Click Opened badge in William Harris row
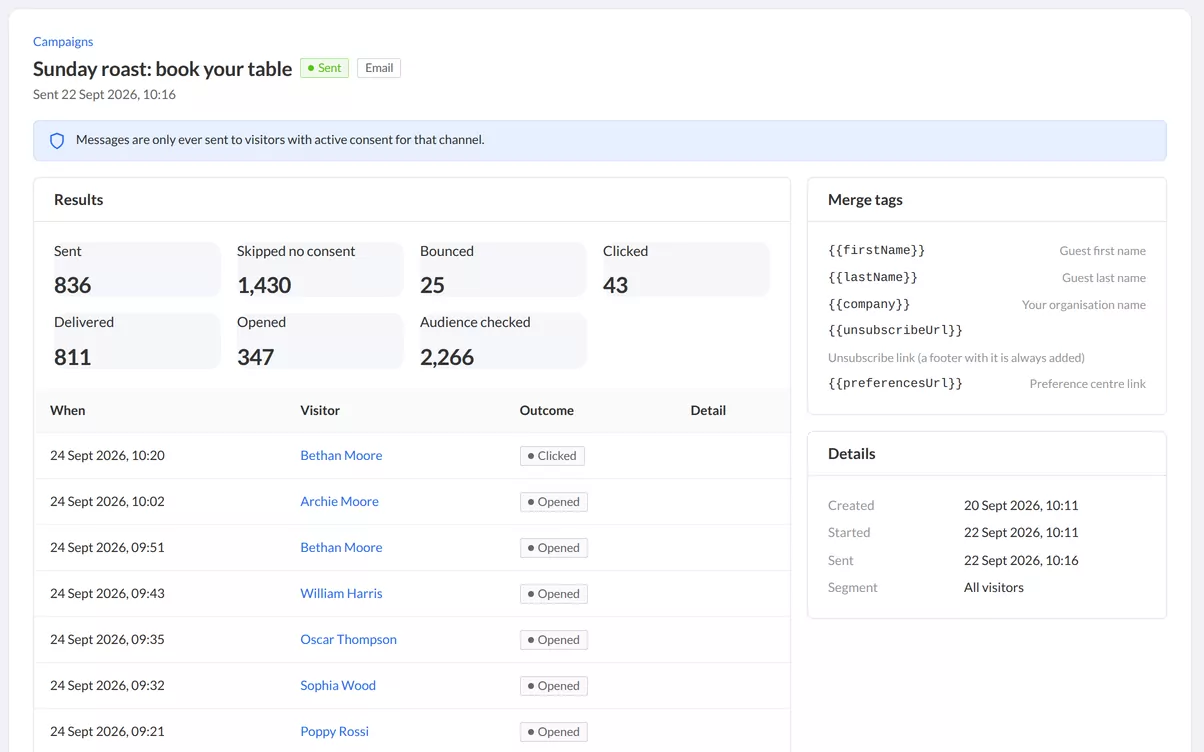The image size is (1204, 752). [553, 594]
